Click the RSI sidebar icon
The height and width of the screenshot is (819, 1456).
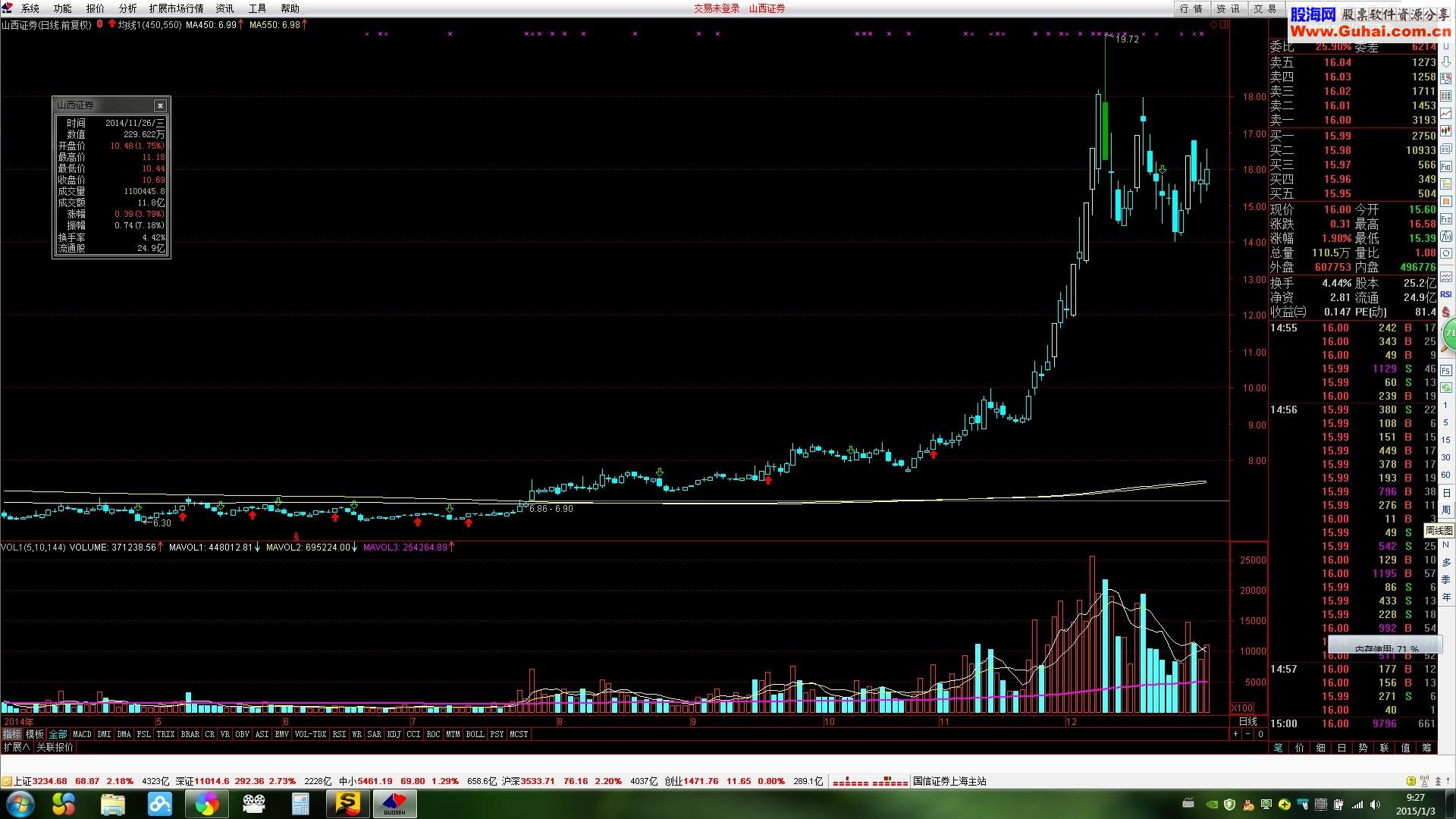pos(1446,293)
